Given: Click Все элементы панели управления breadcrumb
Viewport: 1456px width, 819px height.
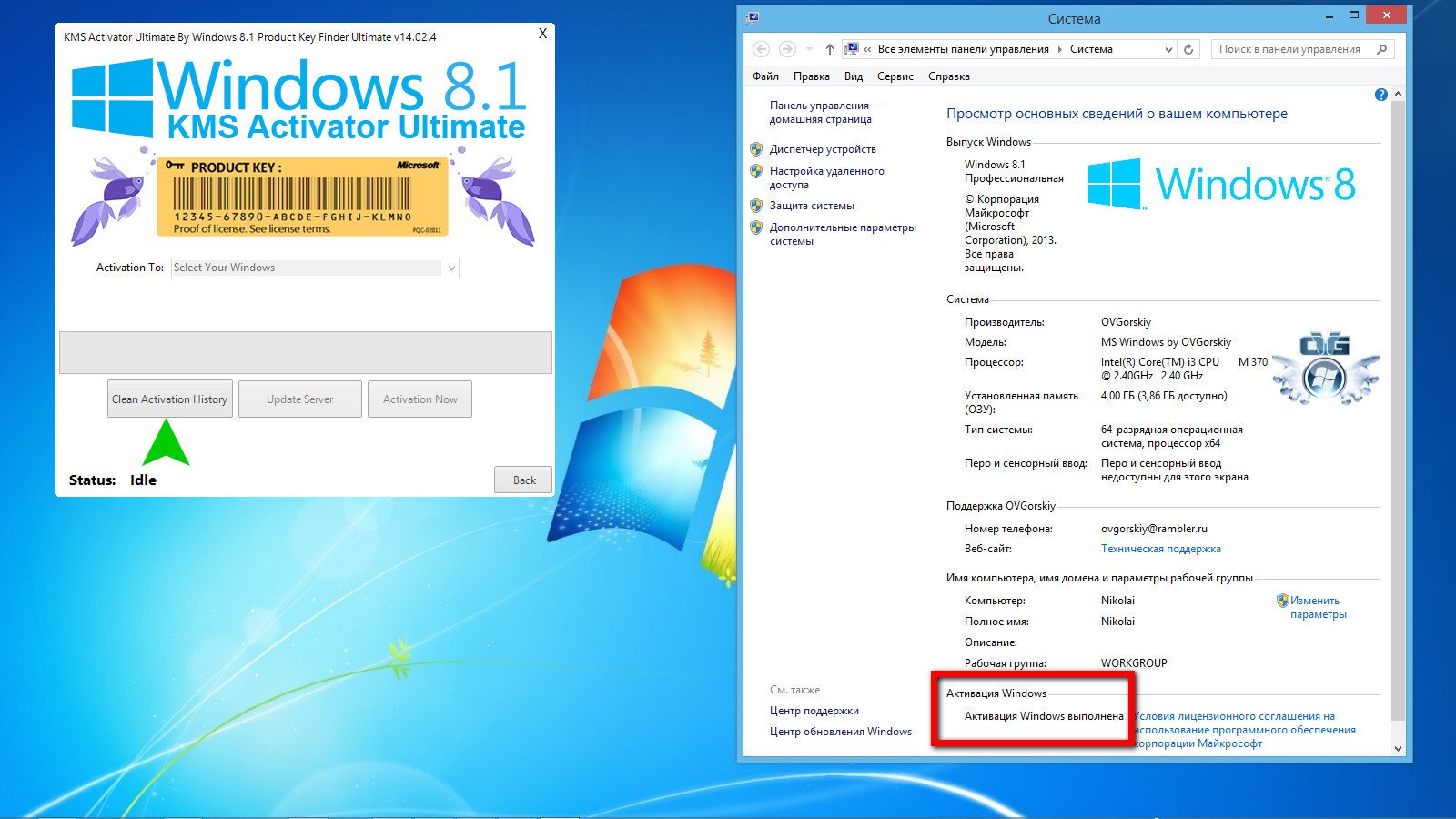Looking at the screenshot, I should (963, 49).
